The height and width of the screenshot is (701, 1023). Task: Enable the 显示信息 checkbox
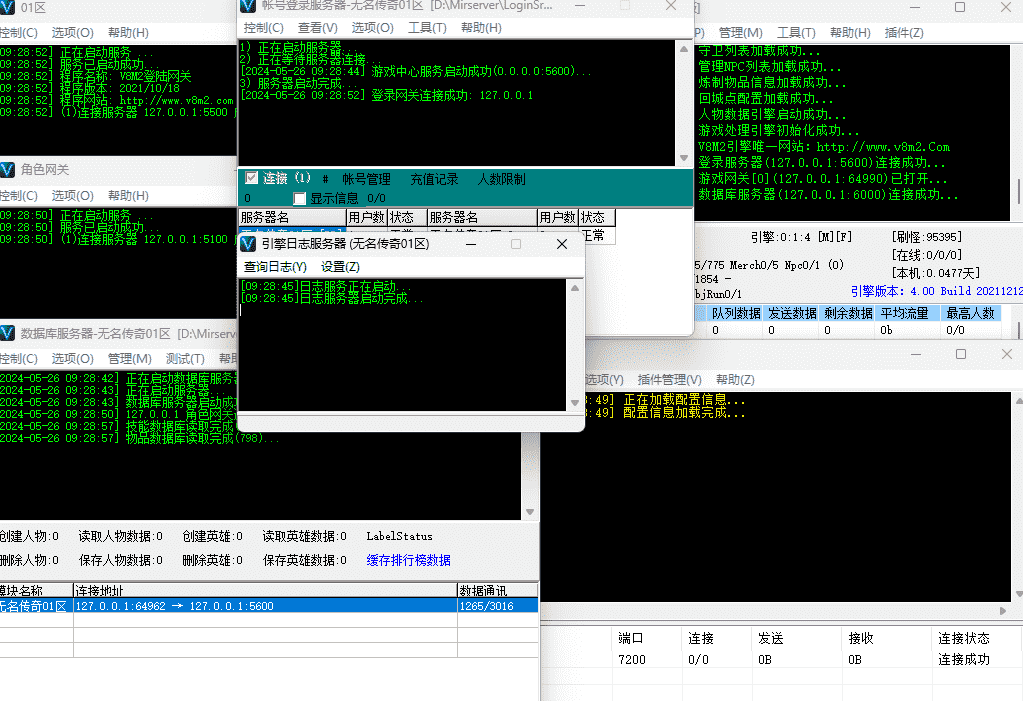click(299, 198)
